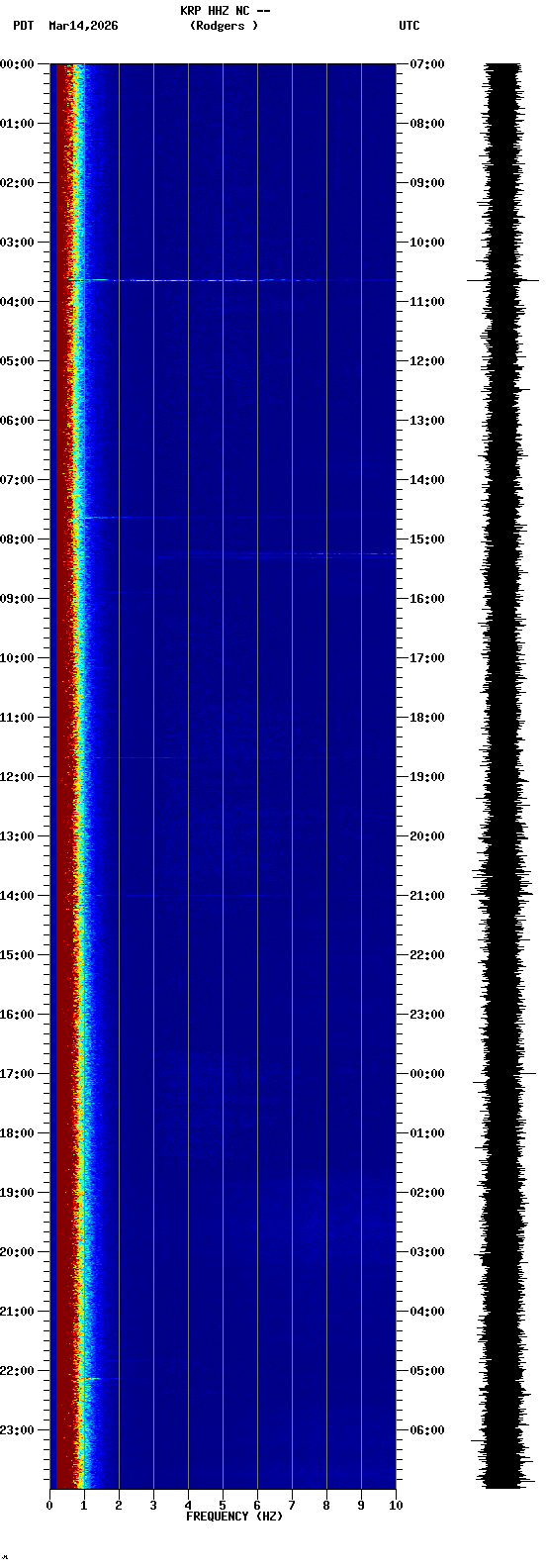This screenshot has height=1568, width=546.
Task: Click the 05:00 PDT time label
Action: tap(18, 361)
